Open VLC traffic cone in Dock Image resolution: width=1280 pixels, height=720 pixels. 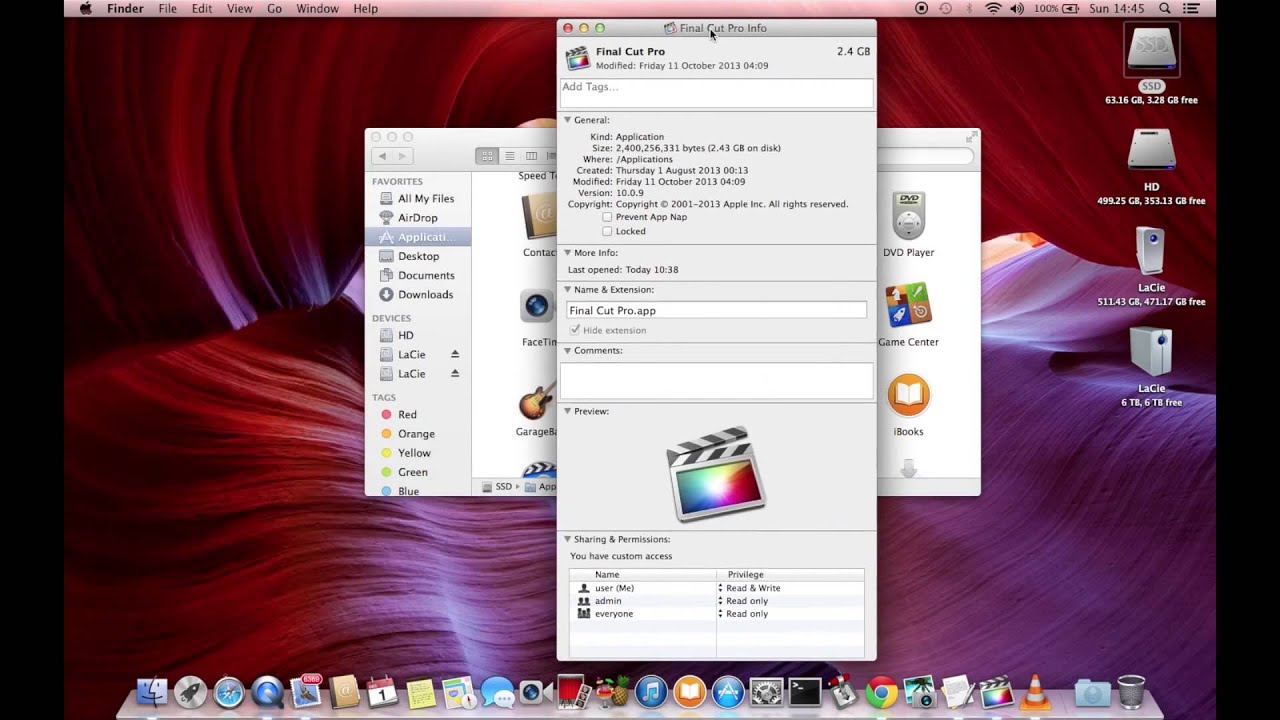(x=1035, y=692)
